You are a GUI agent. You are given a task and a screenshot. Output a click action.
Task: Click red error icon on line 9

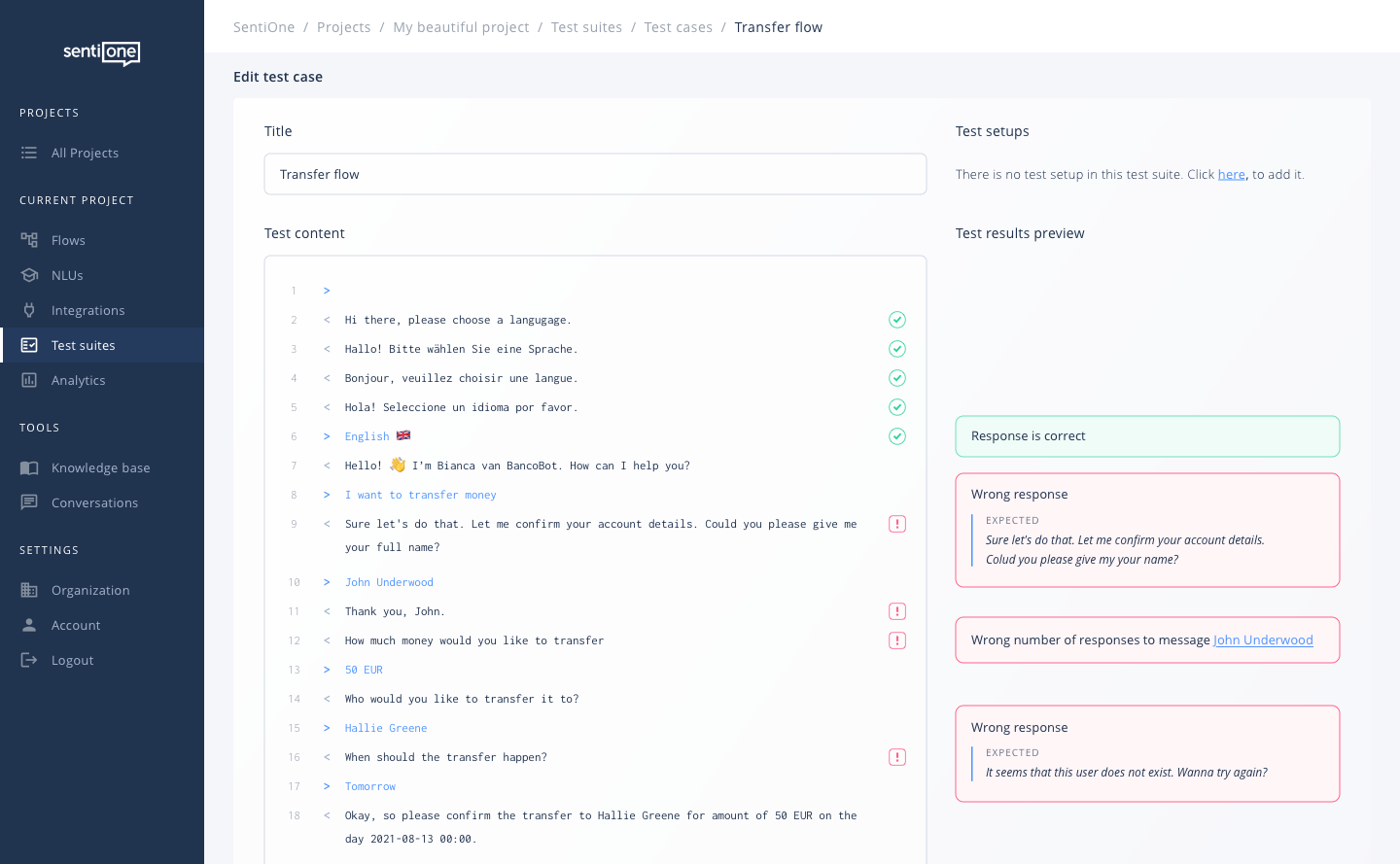coord(897,524)
